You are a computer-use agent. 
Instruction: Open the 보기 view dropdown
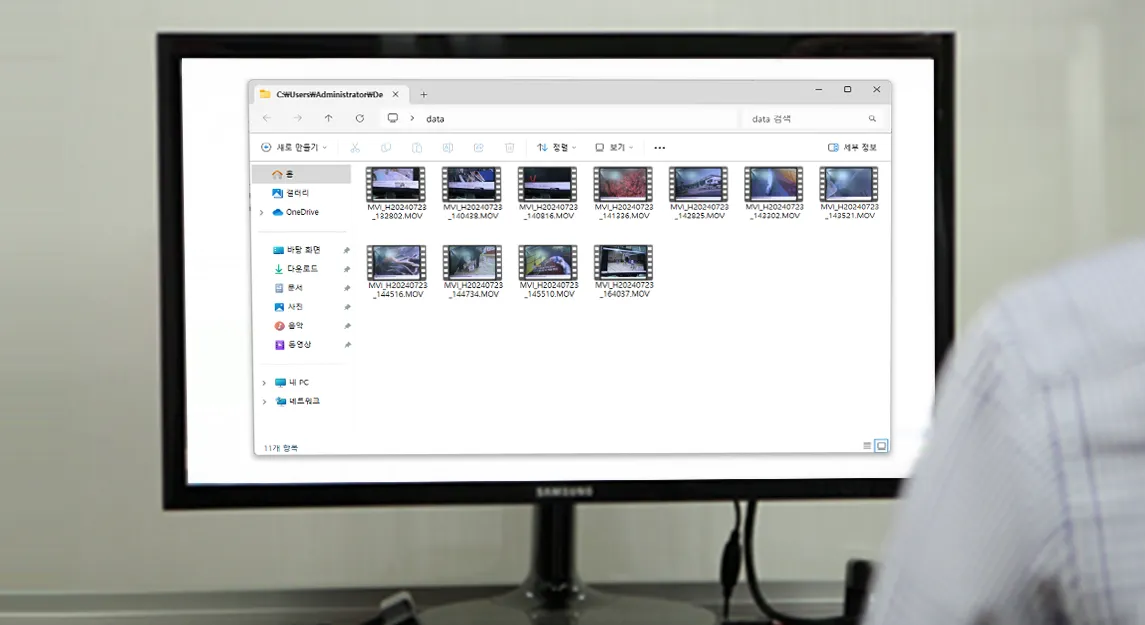pos(614,148)
